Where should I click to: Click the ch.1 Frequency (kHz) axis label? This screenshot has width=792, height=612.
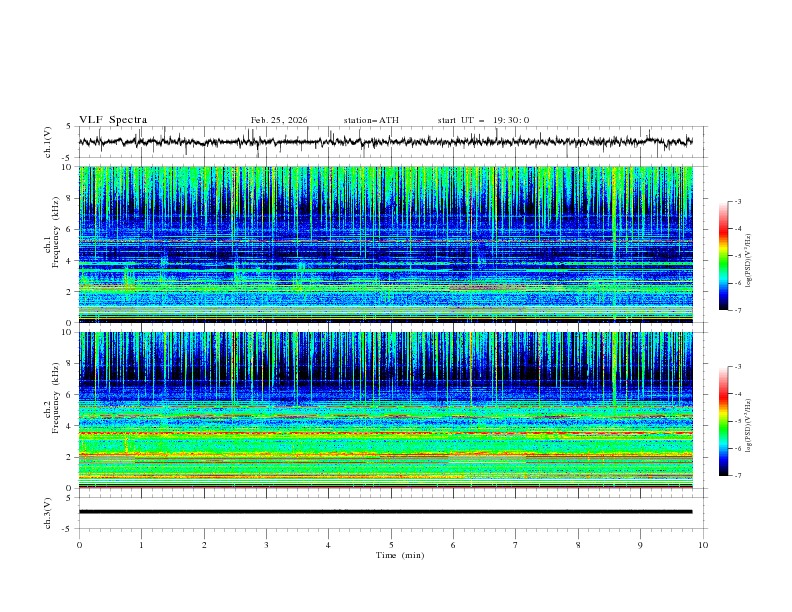pyautogui.click(x=52, y=233)
